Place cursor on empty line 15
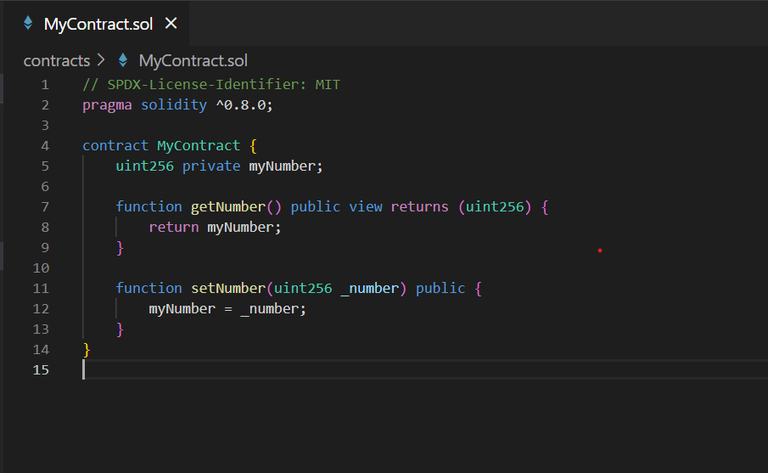Image resolution: width=768 pixels, height=473 pixels. [425, 370]
